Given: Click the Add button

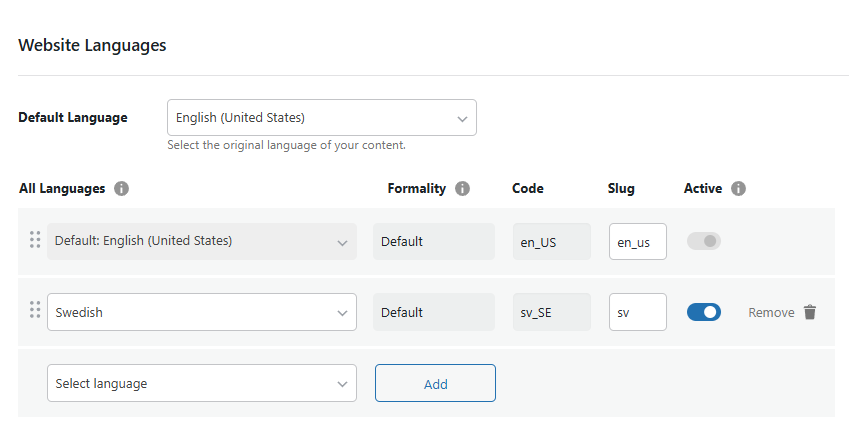Looking at the screenshot, I should (435, 383).
